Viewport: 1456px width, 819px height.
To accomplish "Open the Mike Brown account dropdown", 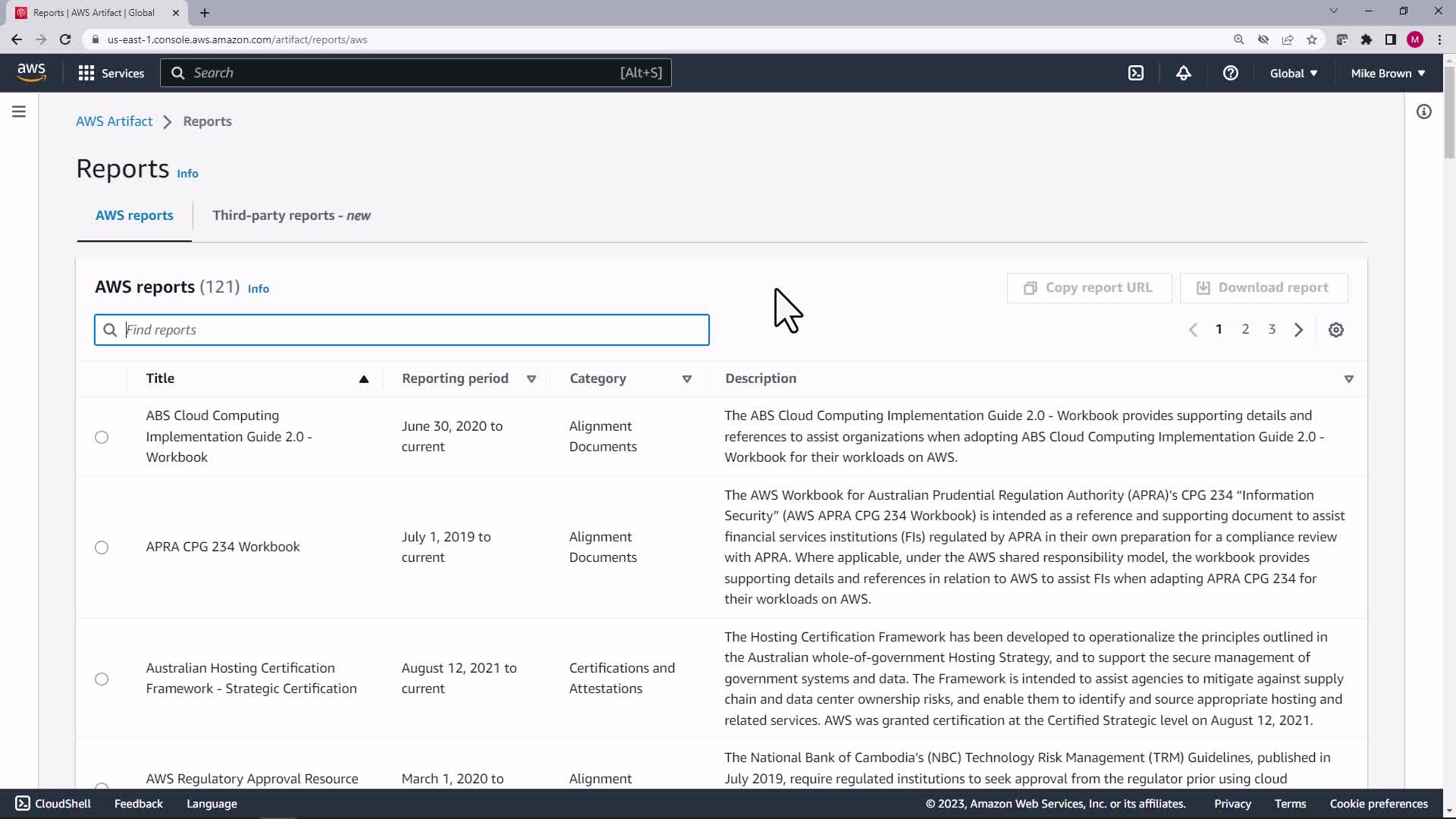I will 1387,74.
